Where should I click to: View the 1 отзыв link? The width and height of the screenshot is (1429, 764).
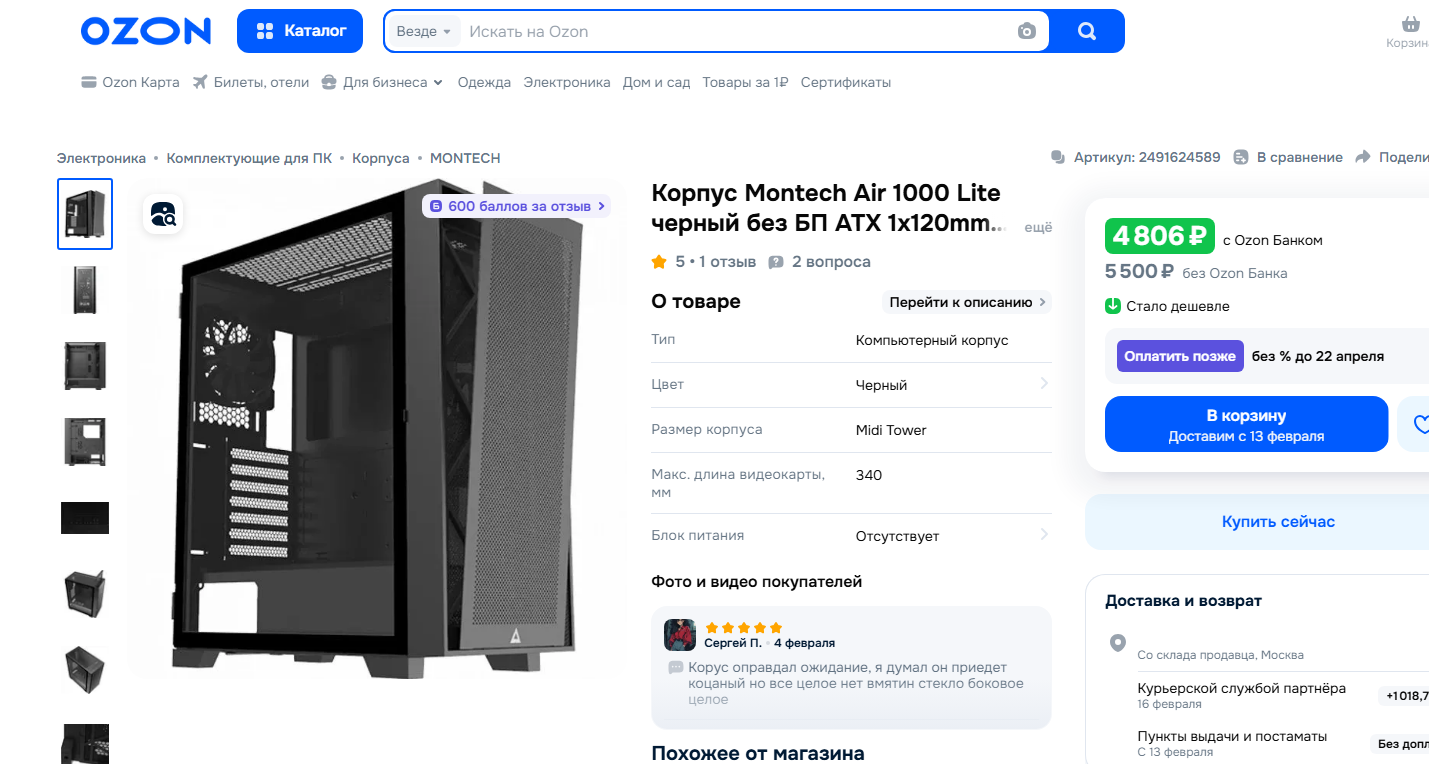click(x=727, y=262)
